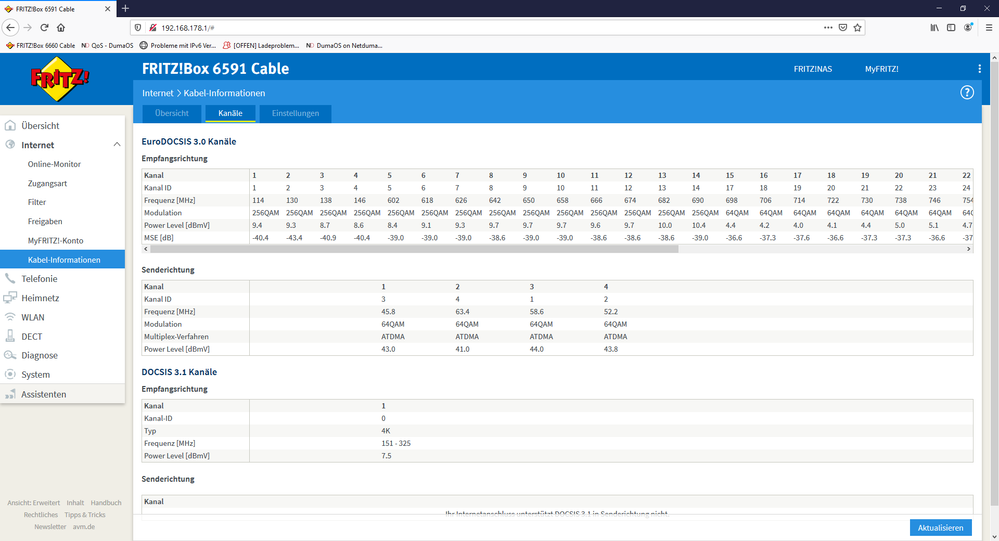Open the Diagnose menu
Image resolution: width=999 pixels, height=541 pixels.
click(x=39, y=356)
